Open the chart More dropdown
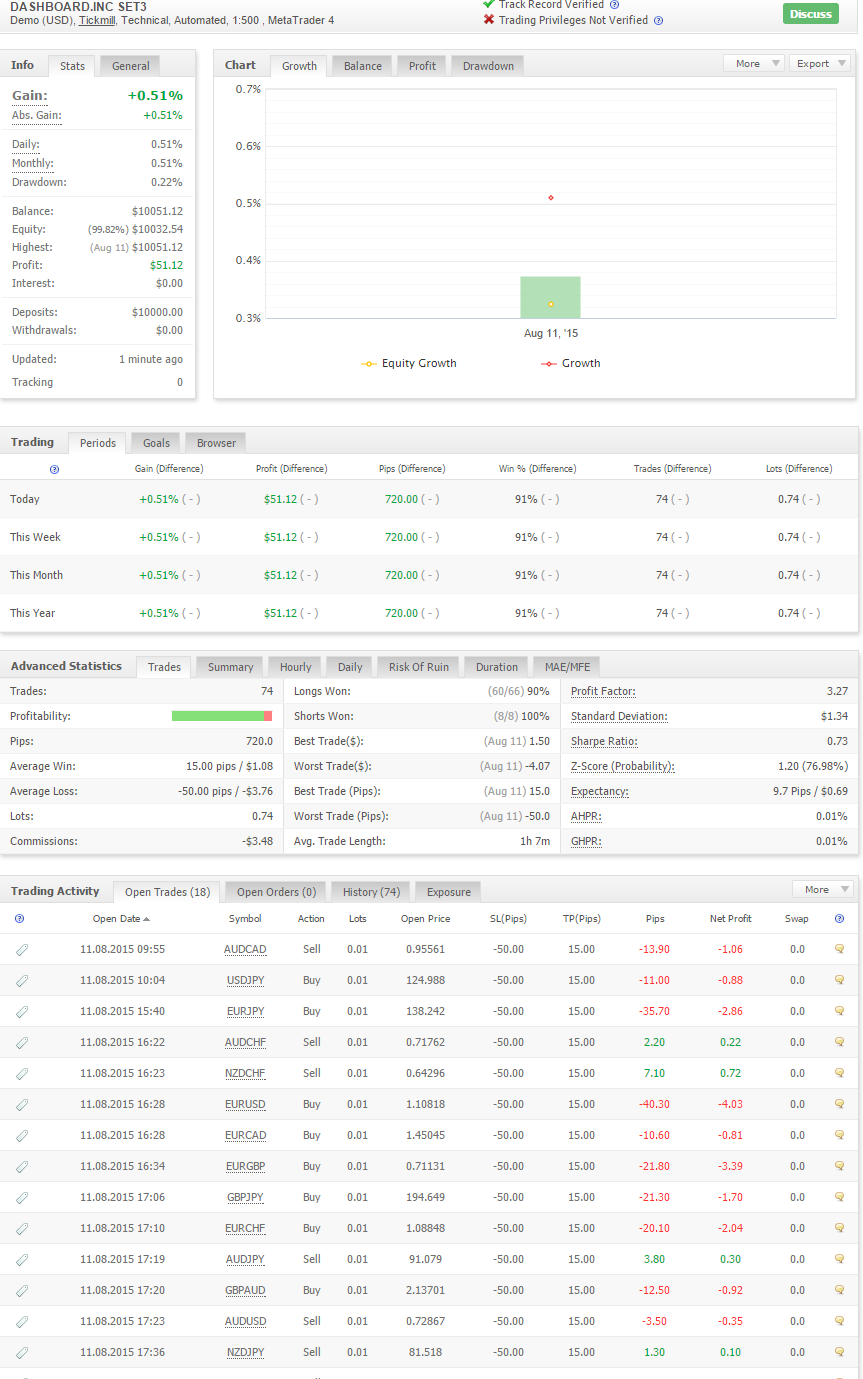Image resolution: width=863 pixels, height=1379 pixels. (755, 63)
